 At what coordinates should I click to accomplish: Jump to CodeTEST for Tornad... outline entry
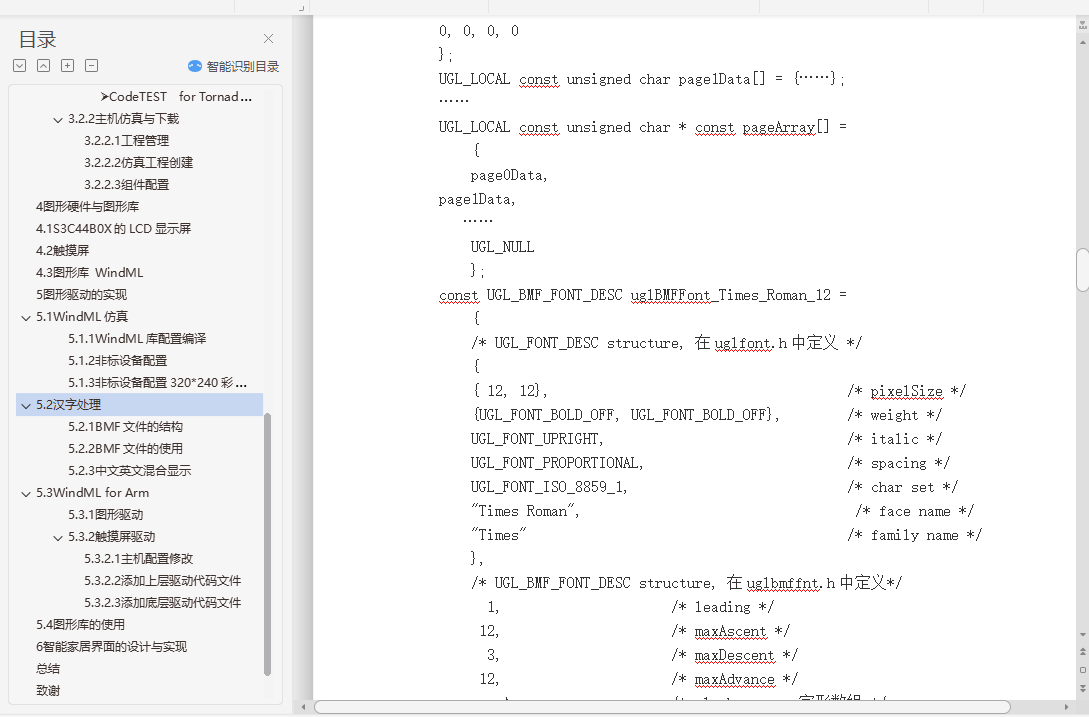point(176,97)
